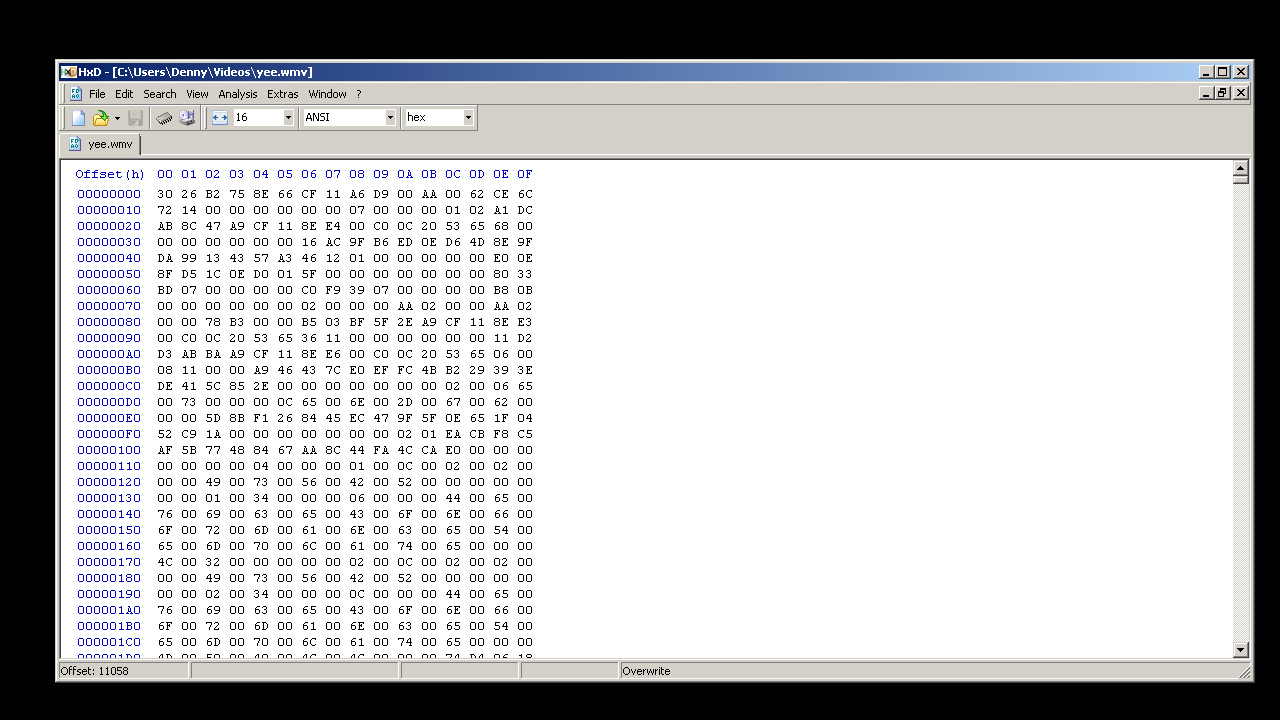Click the Offset: 11058 status bar field
This screenshot has width=1280, height=720.
[x=123, y=671]
